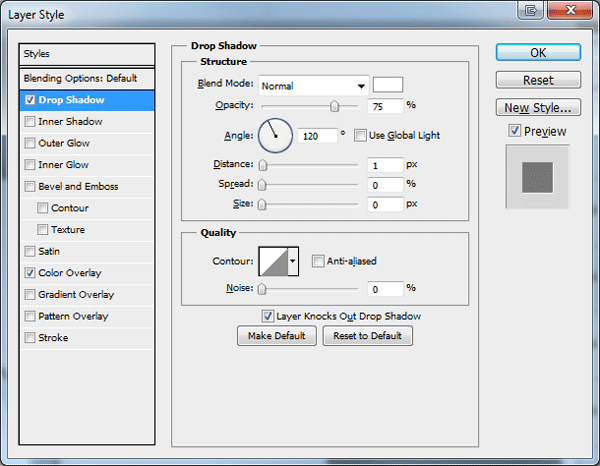
Task: Tick the Contour sub-option checkbox
Action: point(42,208)
